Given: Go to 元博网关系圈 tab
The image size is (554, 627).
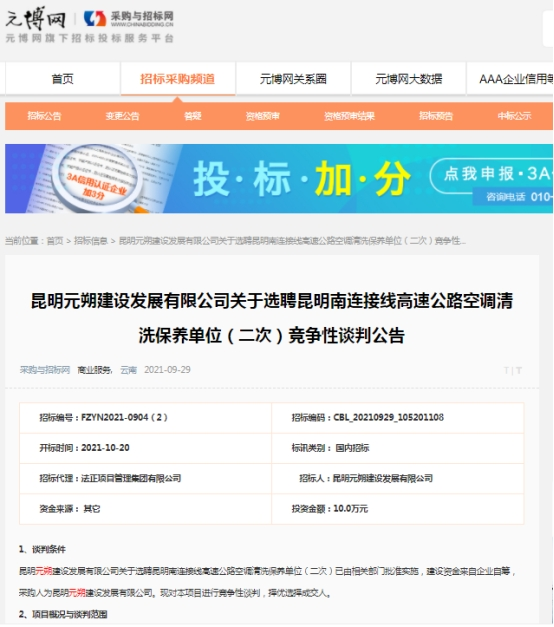Looking at the screenshot, I should [x=293, y=79].
